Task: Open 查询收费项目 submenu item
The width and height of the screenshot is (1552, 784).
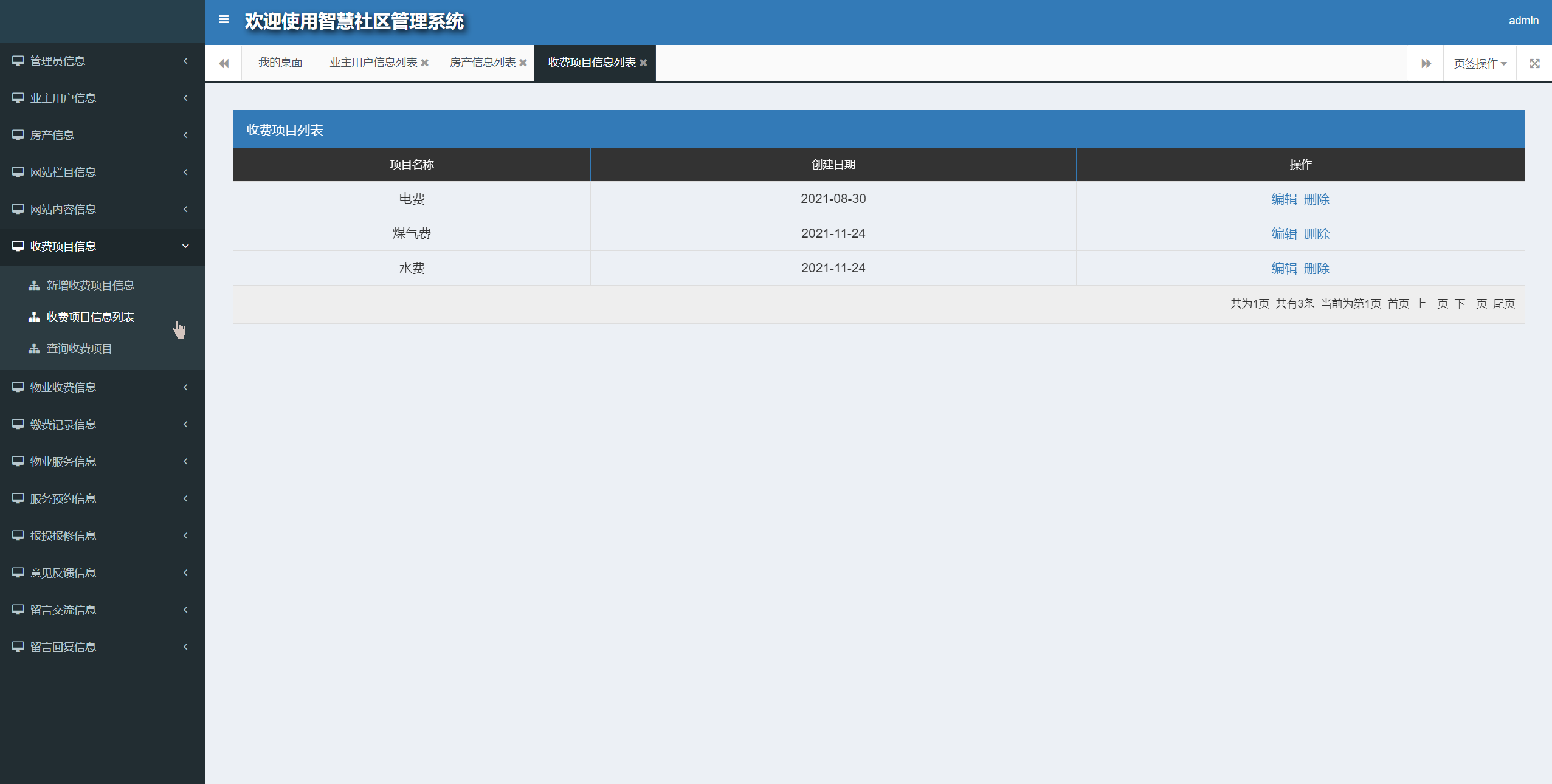Action: click(80, 348)
